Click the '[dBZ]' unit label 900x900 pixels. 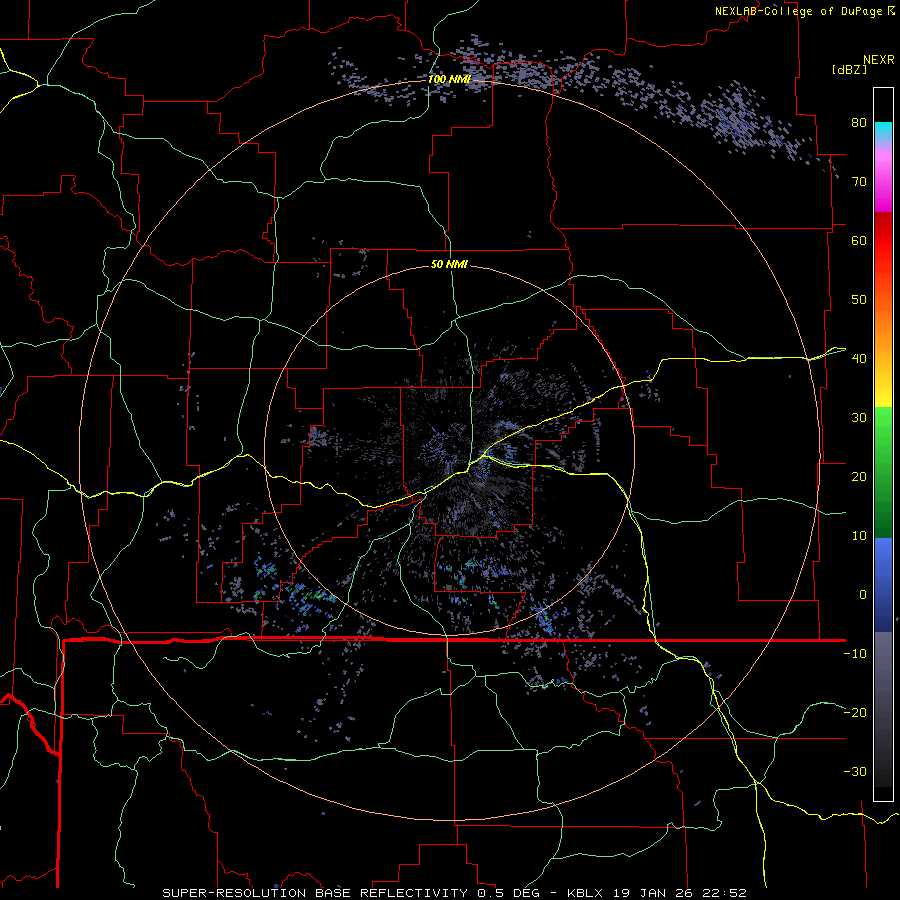click(849, 69)
